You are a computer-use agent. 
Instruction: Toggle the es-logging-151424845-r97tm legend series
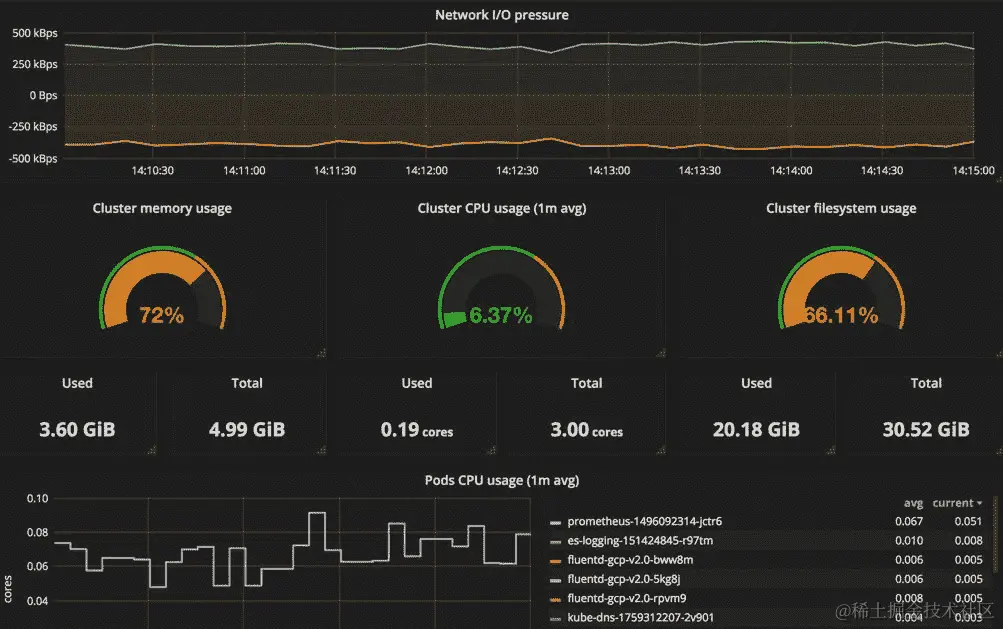coord(640,541)
